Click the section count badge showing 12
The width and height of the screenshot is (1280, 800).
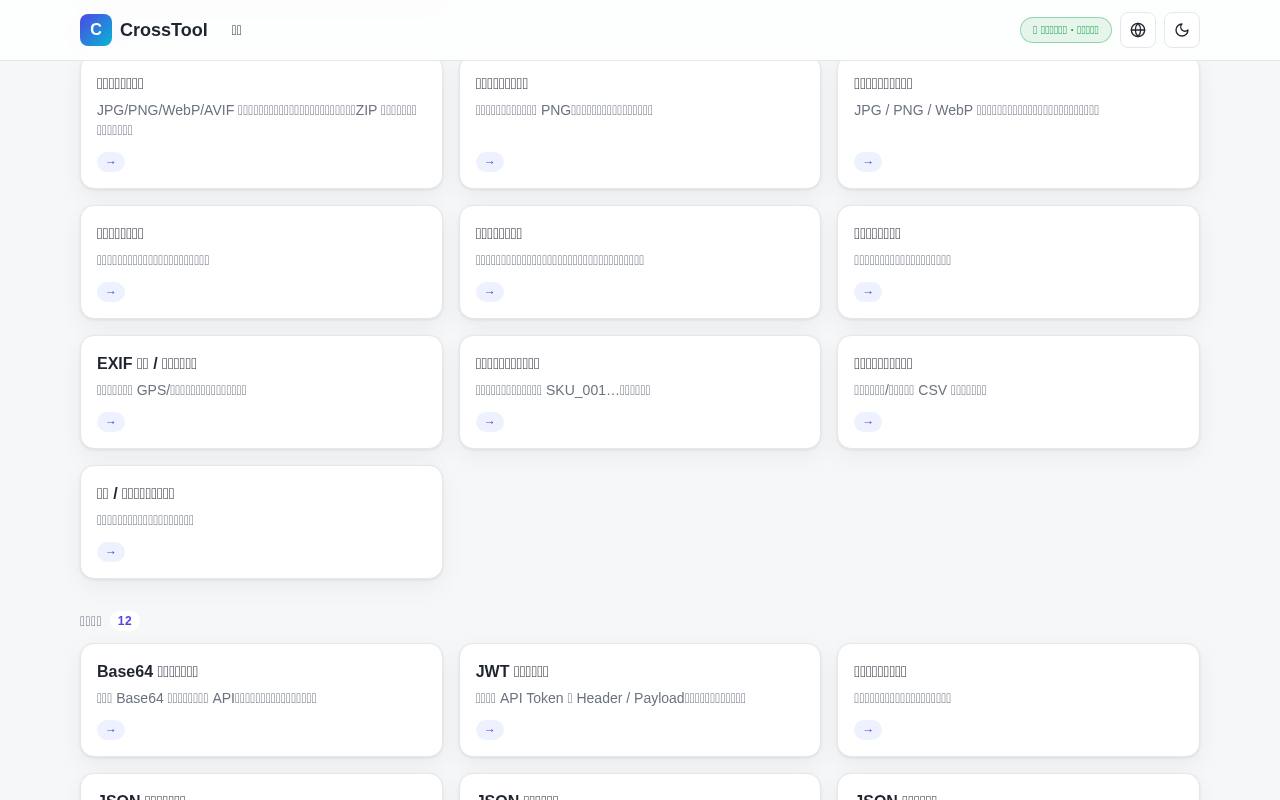click(x=125, y=621)
